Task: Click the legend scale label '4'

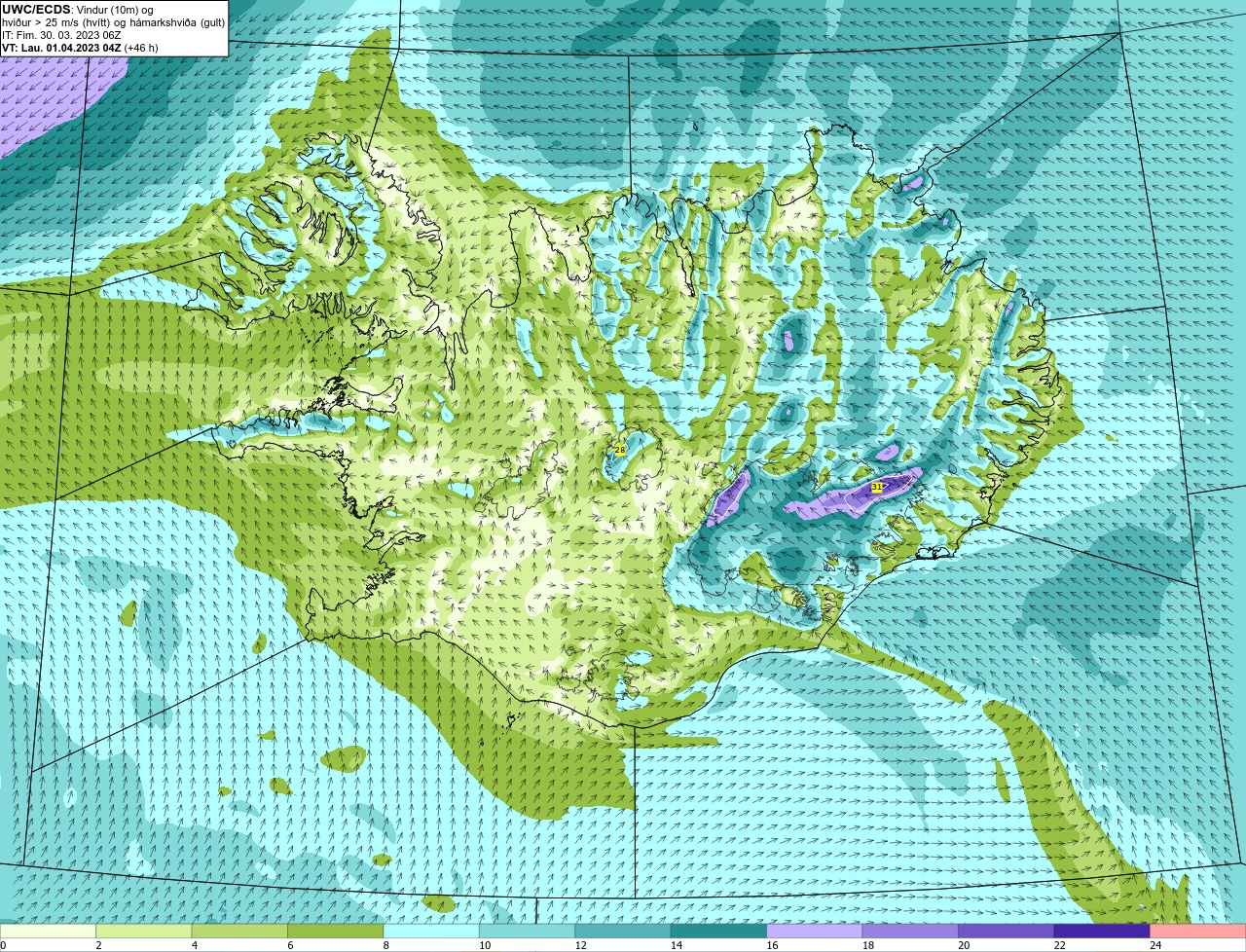Action: point(194,945)
